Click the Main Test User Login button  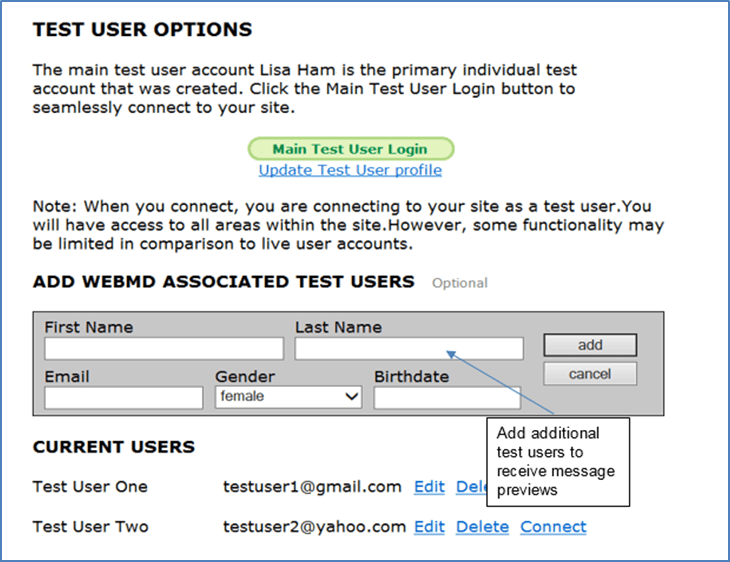(350, 150)
